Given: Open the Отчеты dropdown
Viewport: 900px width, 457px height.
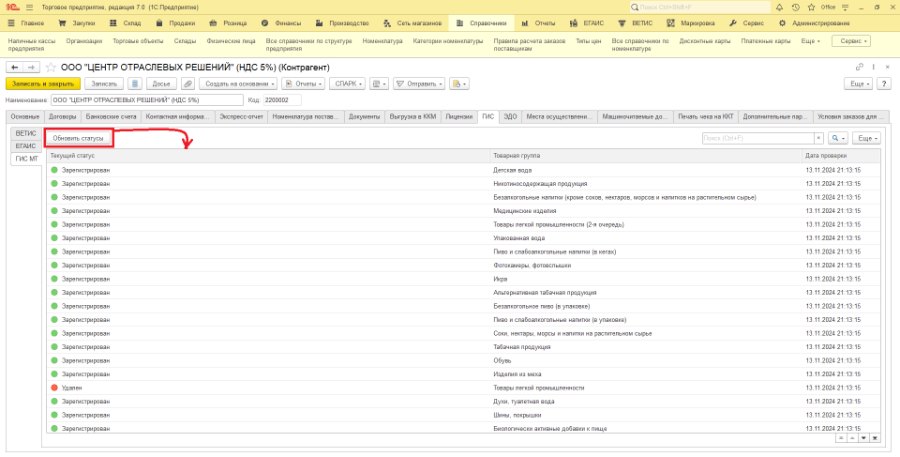Looking at the screenshot, I should point(303,84).
